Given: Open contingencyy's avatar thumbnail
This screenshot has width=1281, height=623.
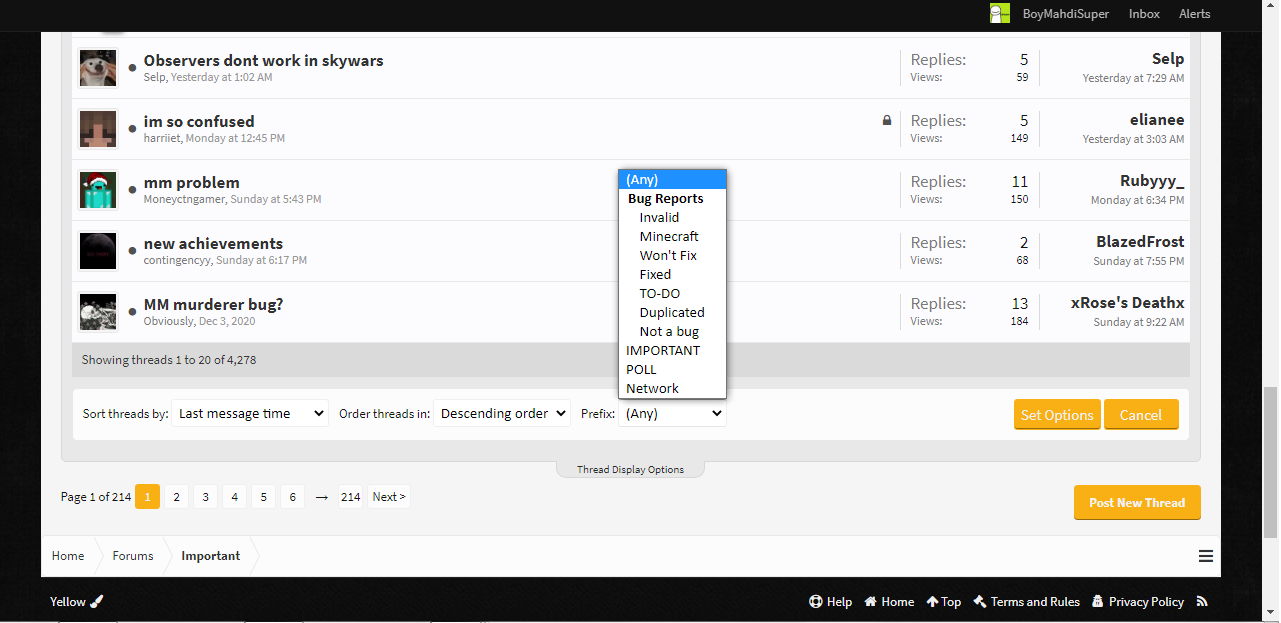Looking at the screenshot, I should coord(98,251).
